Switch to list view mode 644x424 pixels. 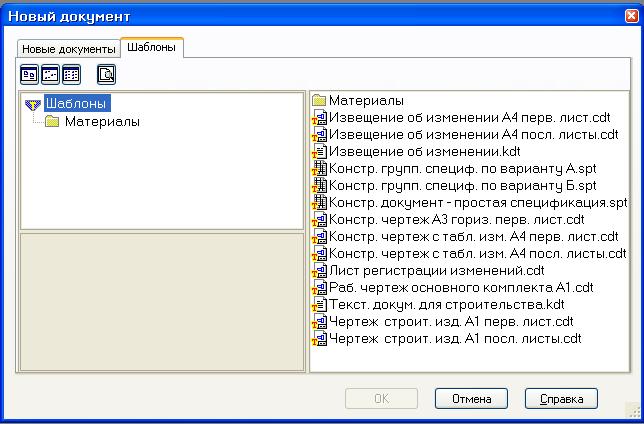pyautogui.click(x=71, y=75)
